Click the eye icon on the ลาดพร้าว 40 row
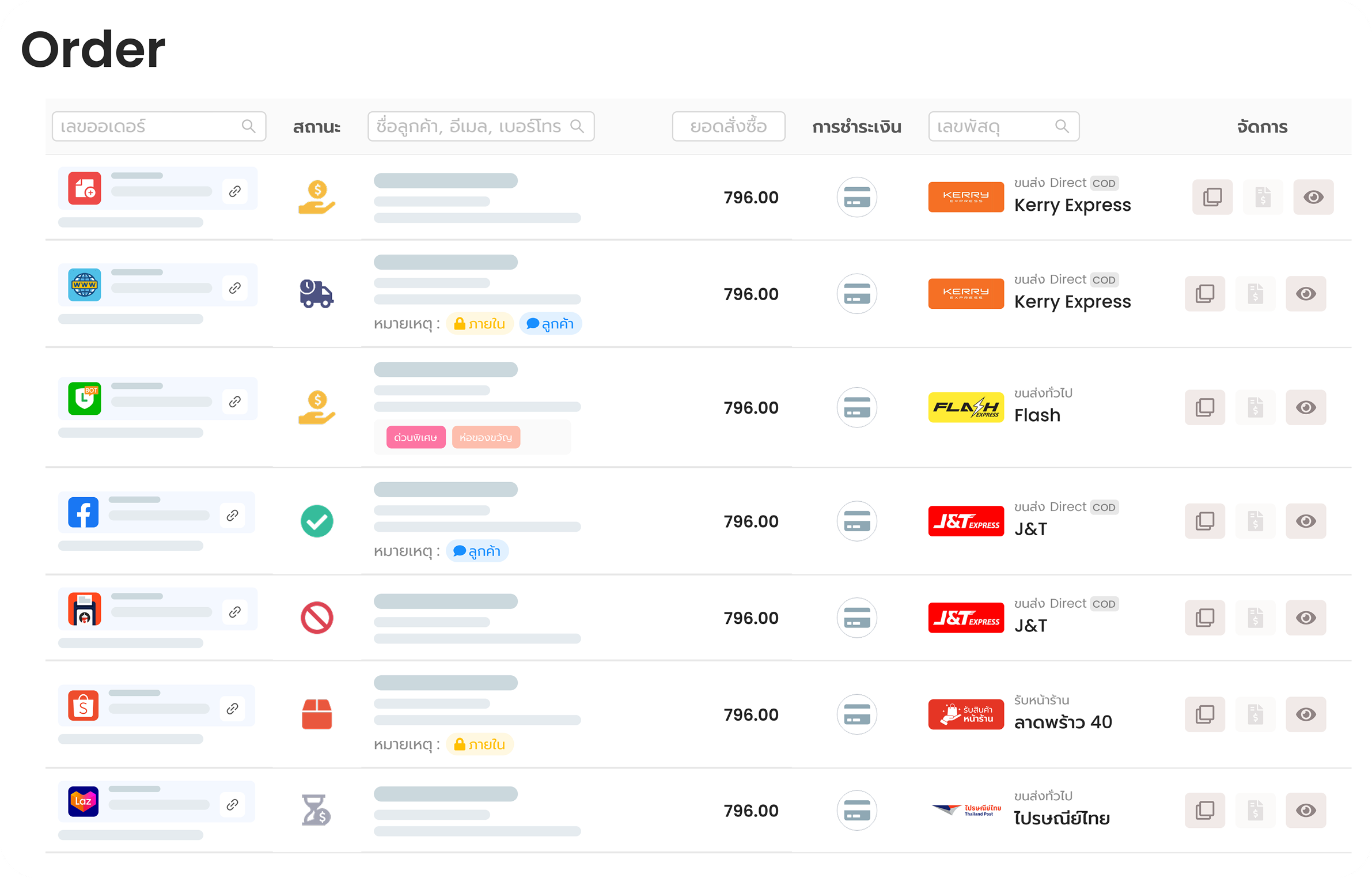1372x878 pixels. point(1305,714)
